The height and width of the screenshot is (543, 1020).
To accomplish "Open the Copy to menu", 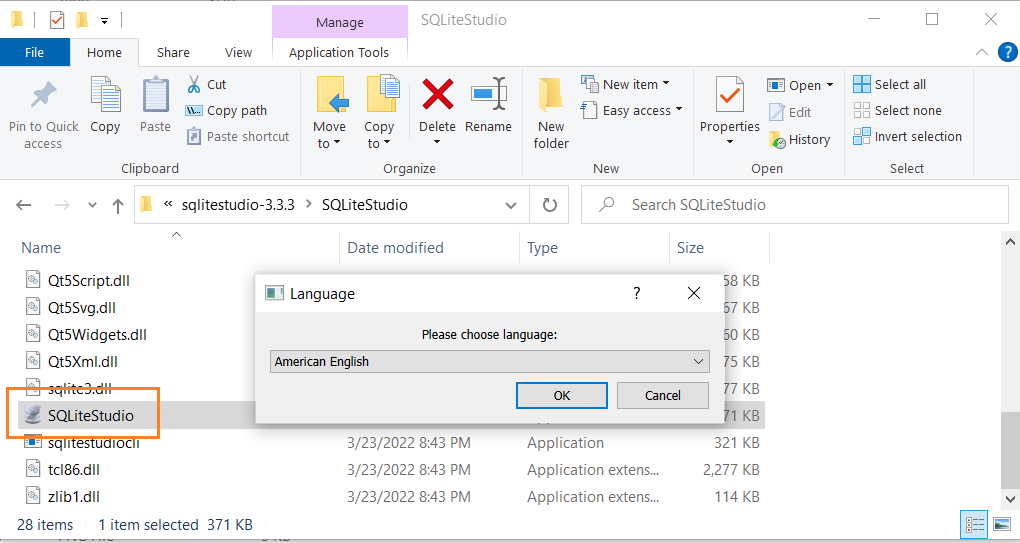I will pyautogui.click(x=379, y=113).
